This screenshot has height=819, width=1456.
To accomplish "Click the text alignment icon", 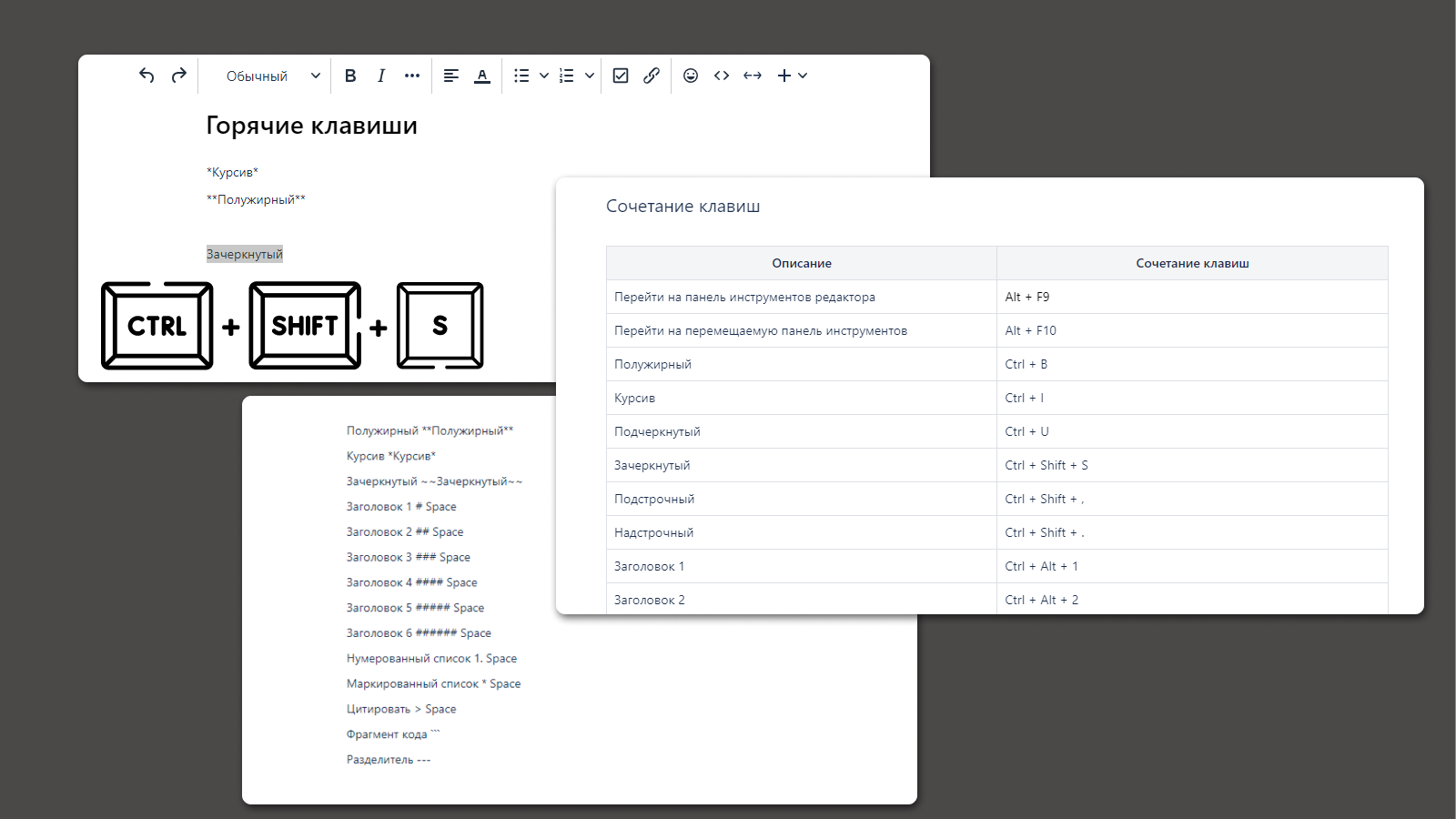I will 450,76.
